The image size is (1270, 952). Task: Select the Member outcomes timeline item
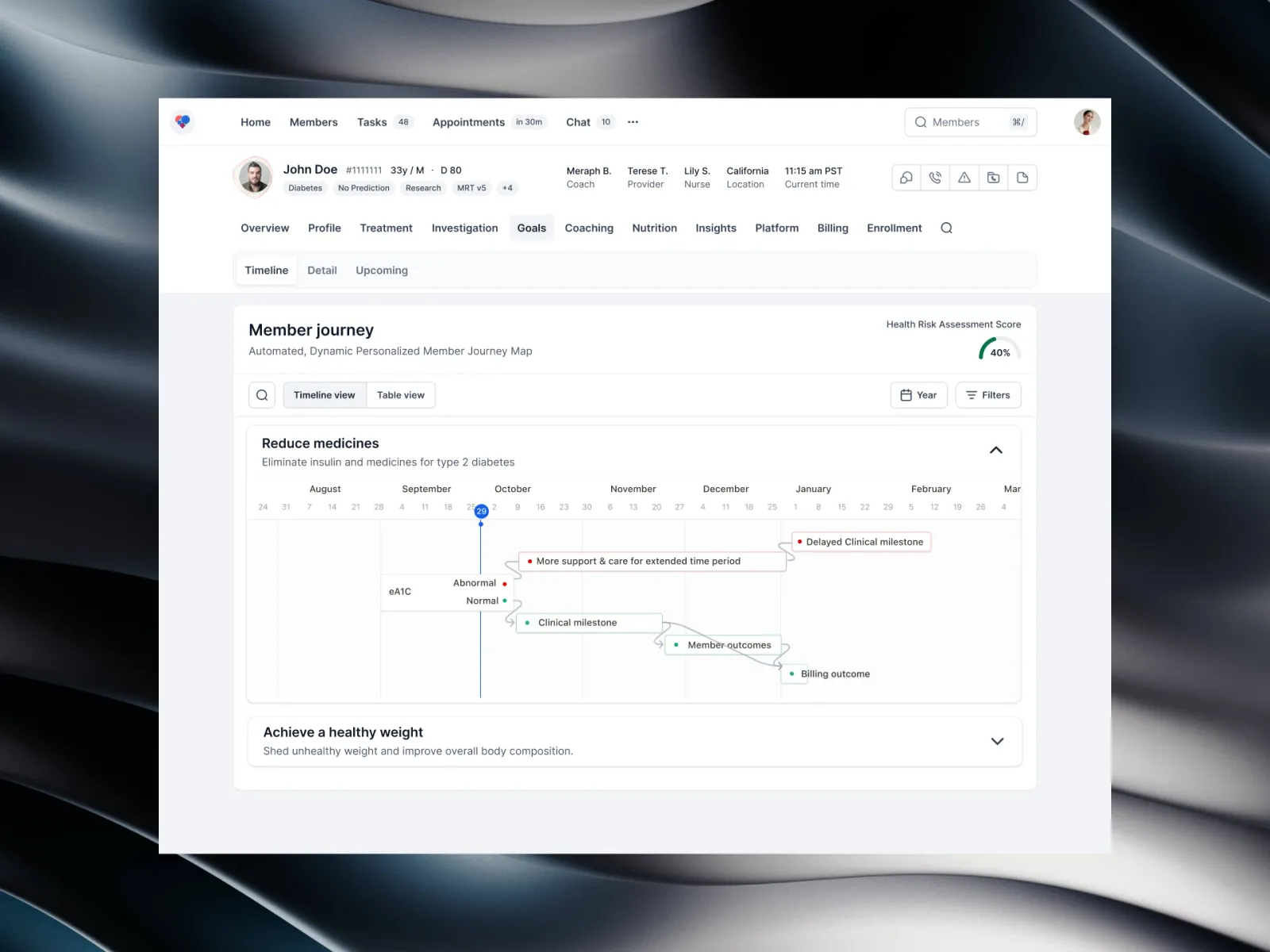(723, 645)
